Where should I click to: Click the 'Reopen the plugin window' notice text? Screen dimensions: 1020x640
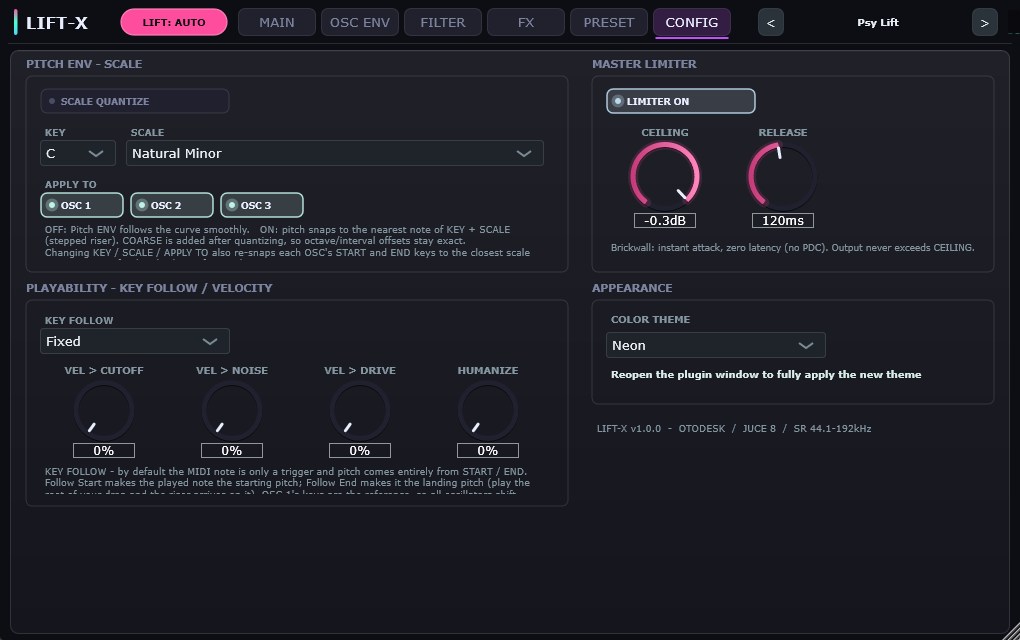pyautogui.click(x=766, y=375)
